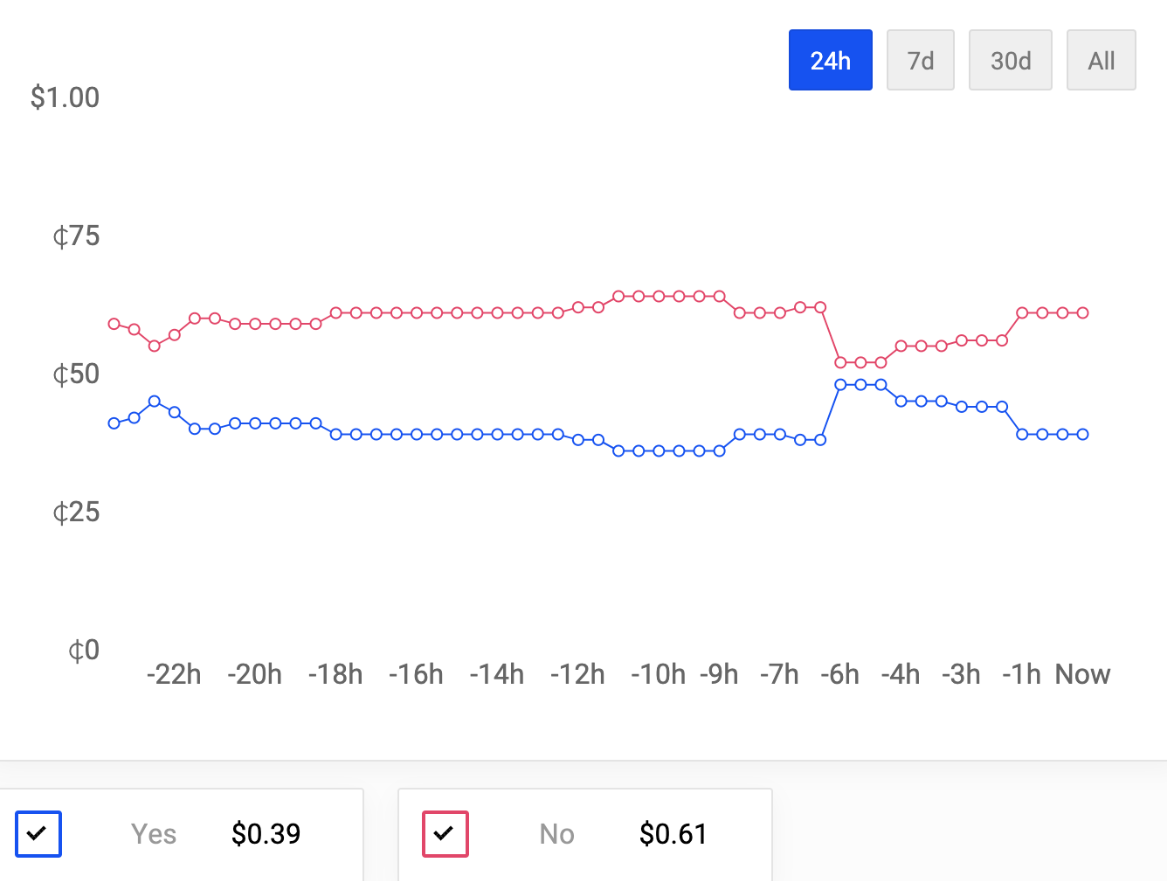Click the -12h time axis label

pos(577,675)
